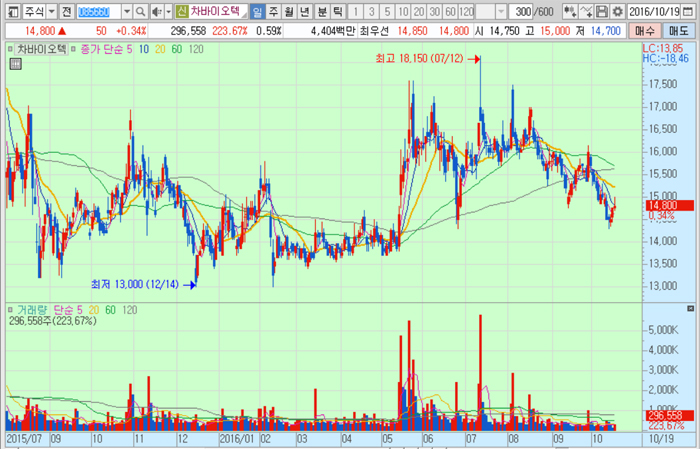Viewport: 700px width, 449px height.
Task: Click the save chart floppy icon
Action: tap(603, 11)
